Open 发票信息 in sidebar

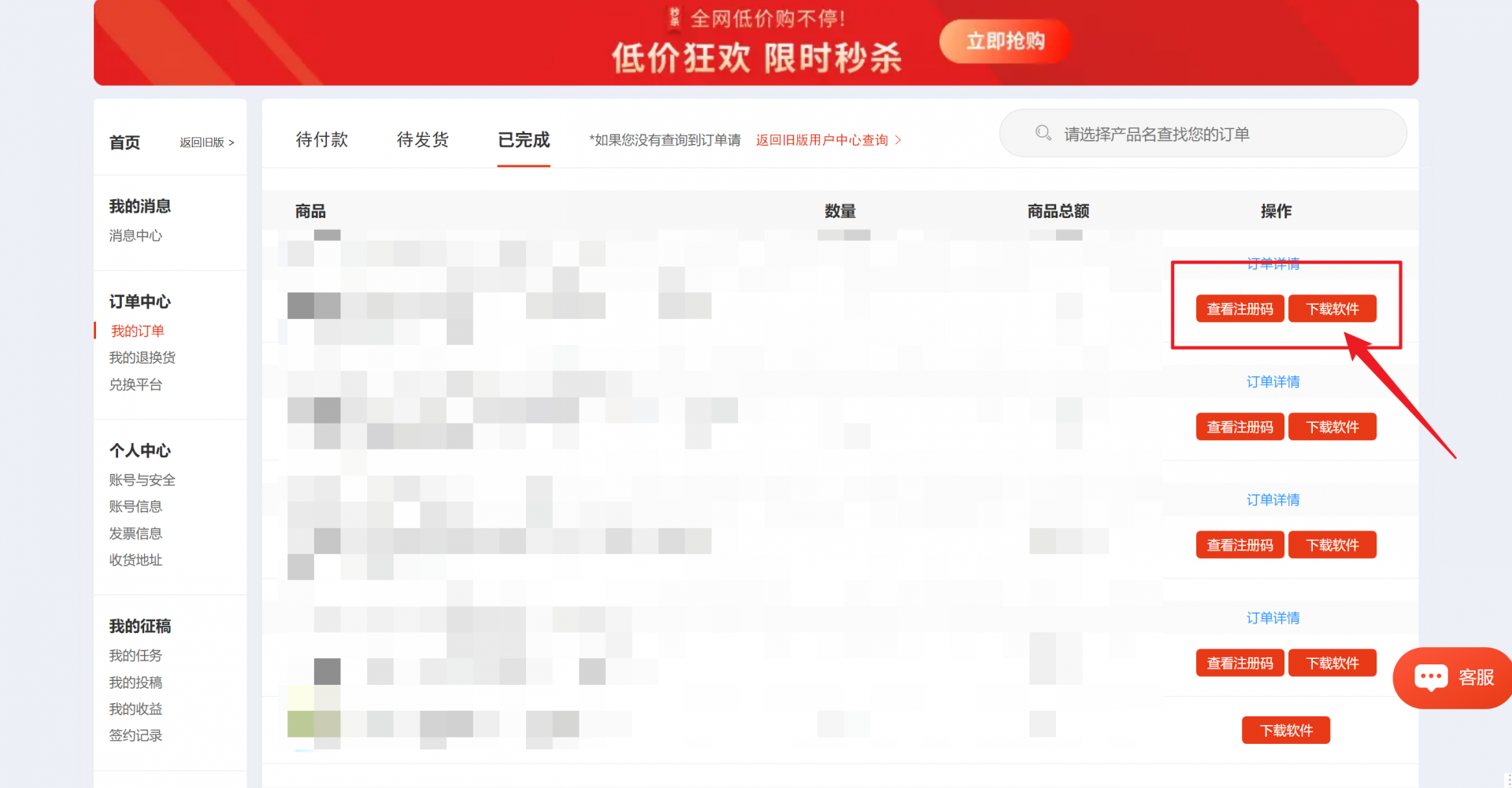point(135,533)
